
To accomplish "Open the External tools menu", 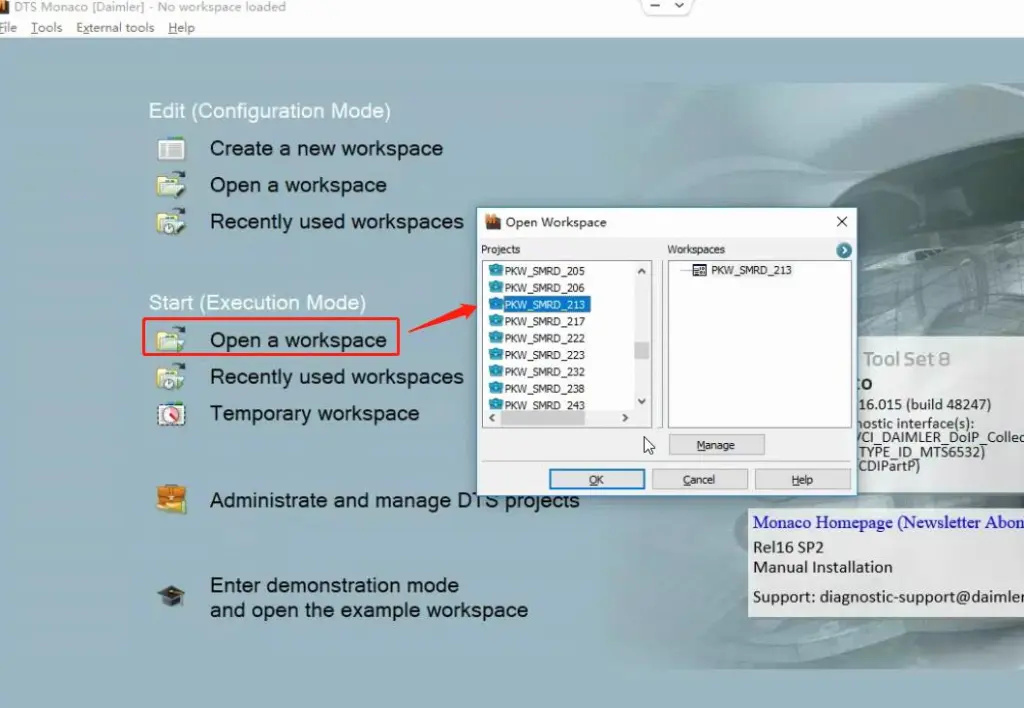I will click(115, 27).
